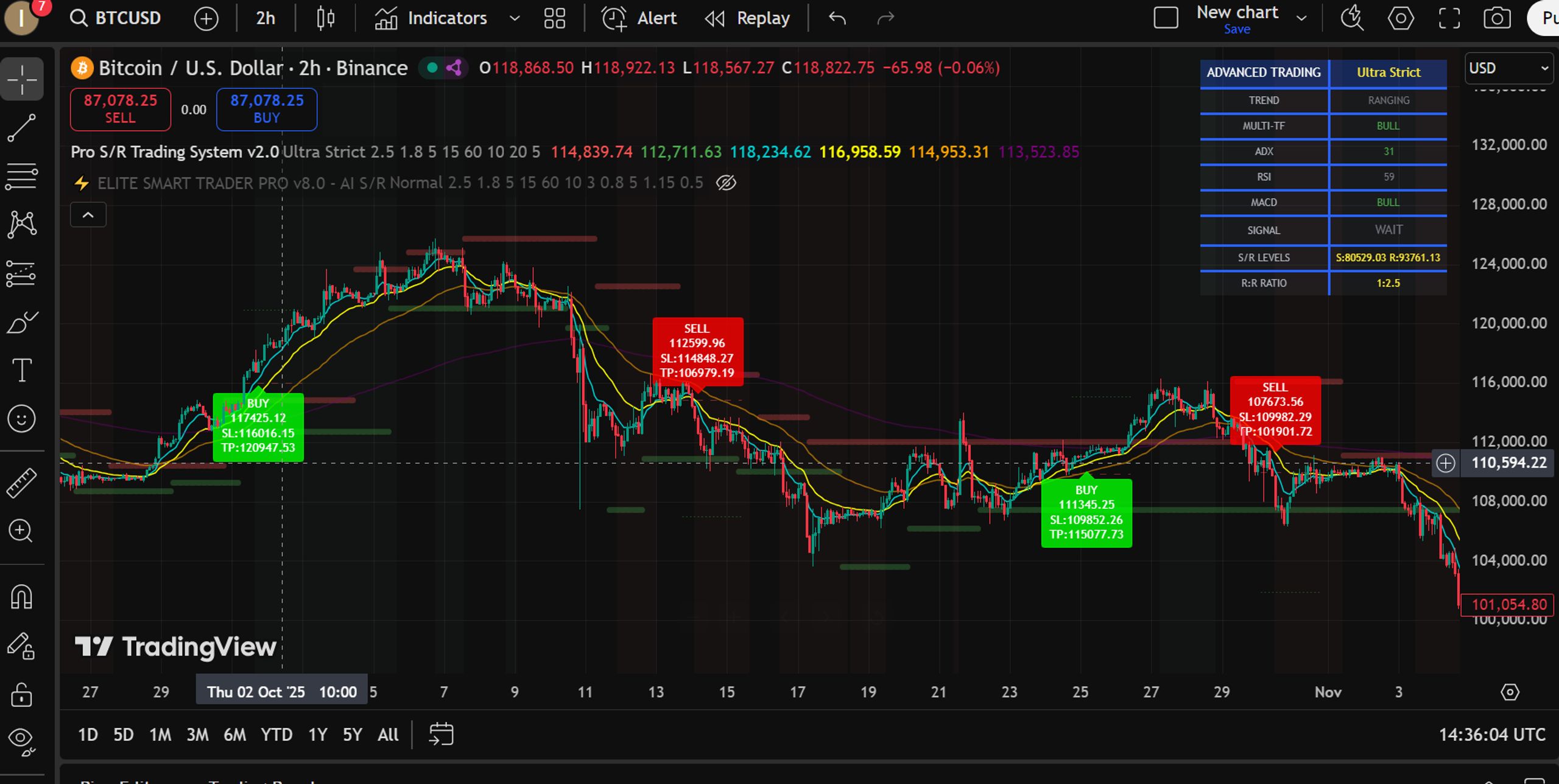Click the Bitcoin symbol logo icon

point(82,68)
